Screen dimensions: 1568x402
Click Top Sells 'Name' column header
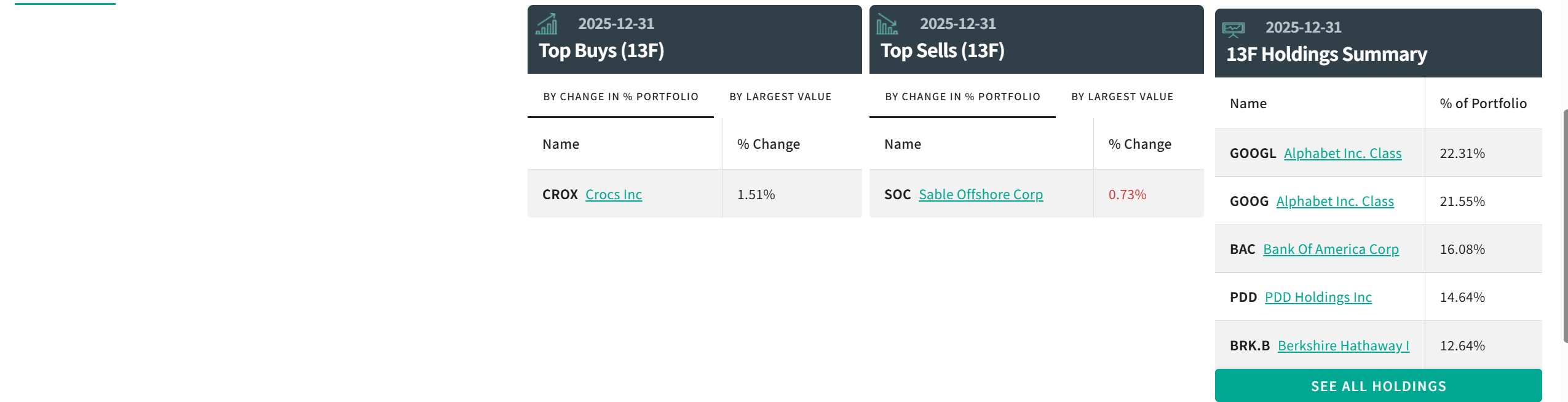coord(902,144)
